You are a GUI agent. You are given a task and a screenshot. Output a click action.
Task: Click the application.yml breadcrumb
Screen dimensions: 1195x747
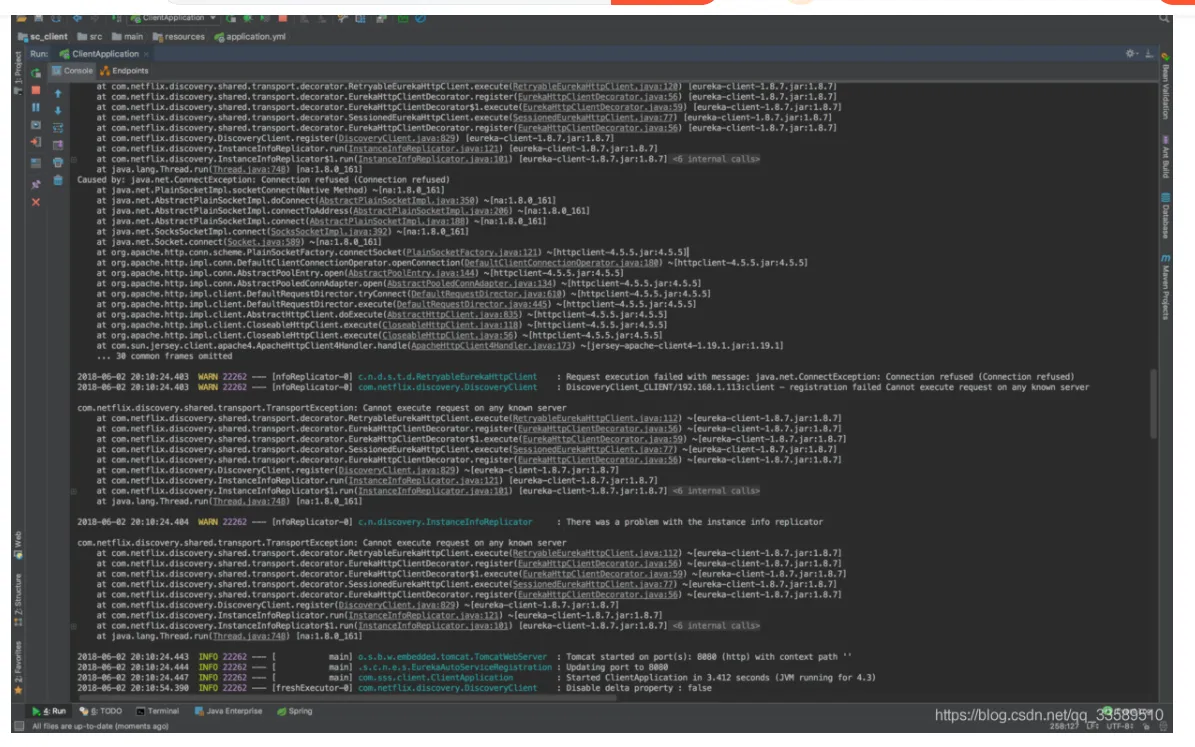tap(250, 37)
